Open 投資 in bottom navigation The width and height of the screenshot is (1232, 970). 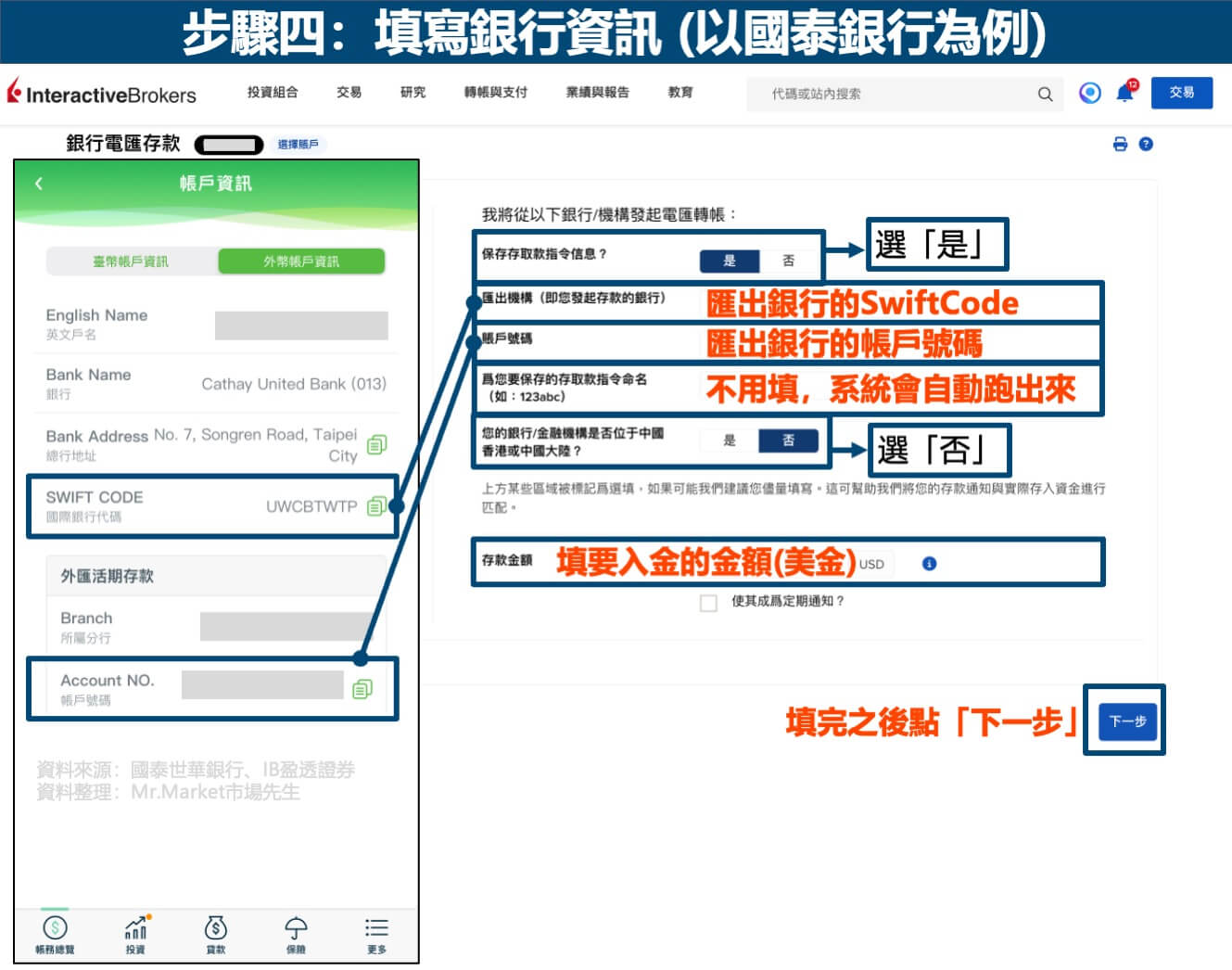click(135, 935)
